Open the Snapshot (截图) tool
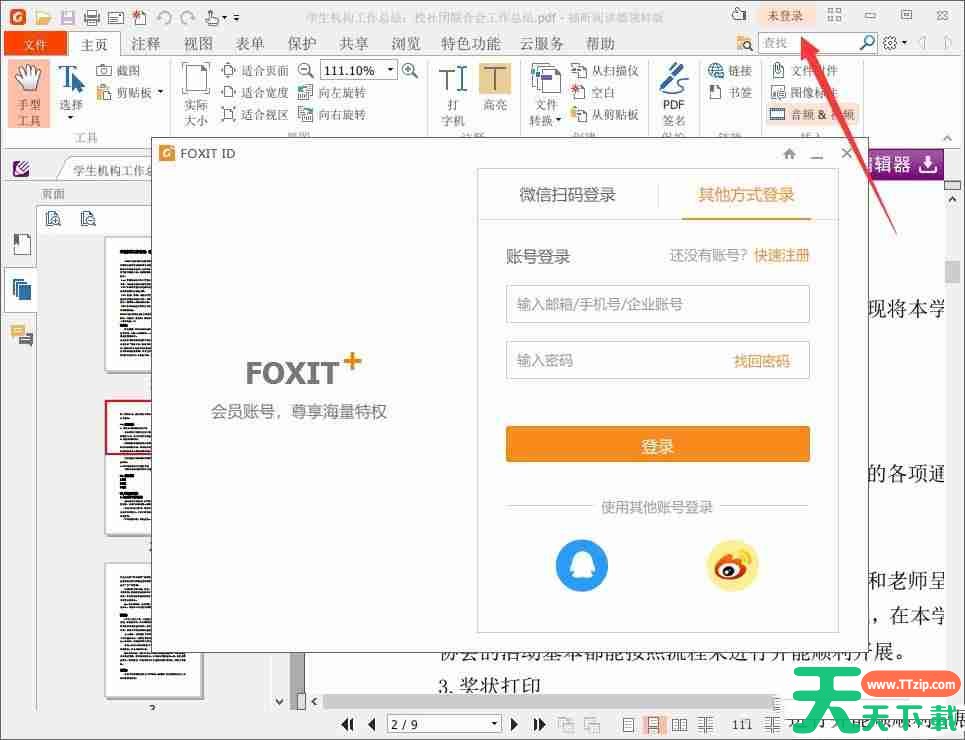The height and width of the screenshot is (740, 965). [x=118, y=70]
